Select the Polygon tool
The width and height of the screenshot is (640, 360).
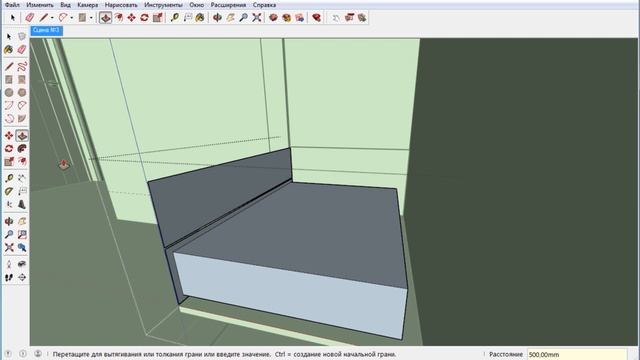tap(22, 93)
